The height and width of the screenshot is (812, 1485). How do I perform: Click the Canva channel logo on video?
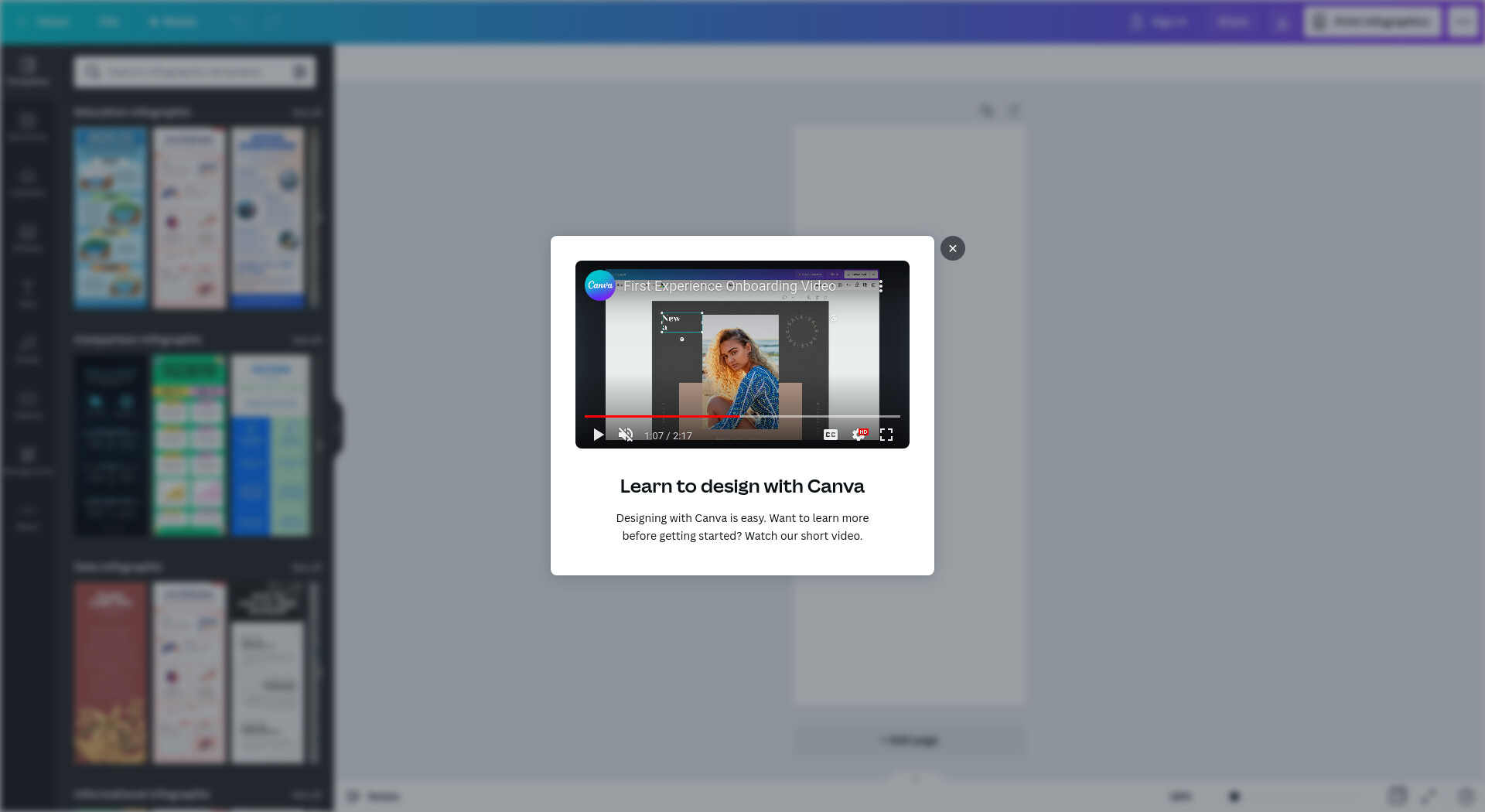[599, 285]
